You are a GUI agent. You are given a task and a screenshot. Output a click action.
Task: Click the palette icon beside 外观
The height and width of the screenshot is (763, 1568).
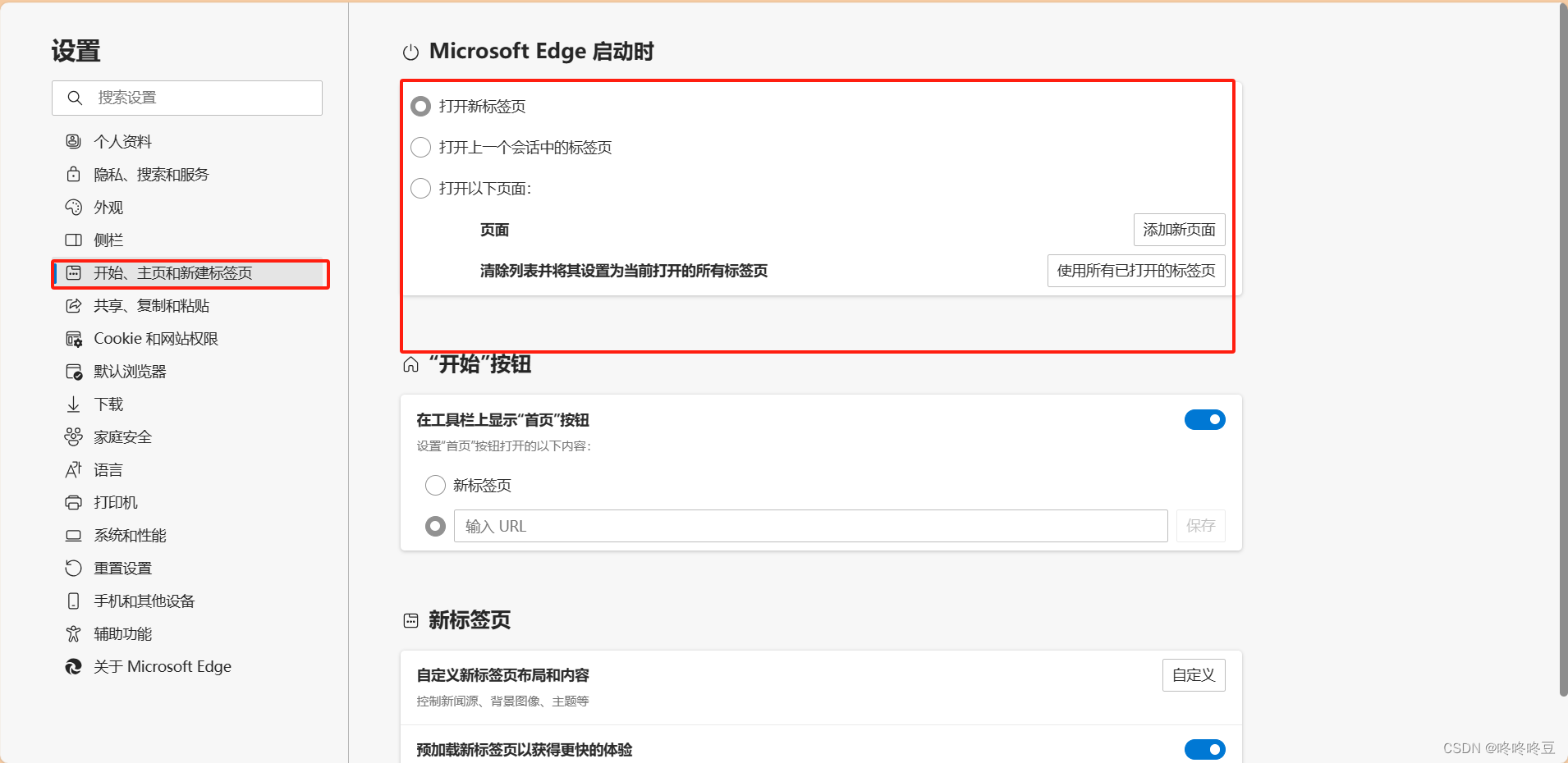[x=73, y=207]
